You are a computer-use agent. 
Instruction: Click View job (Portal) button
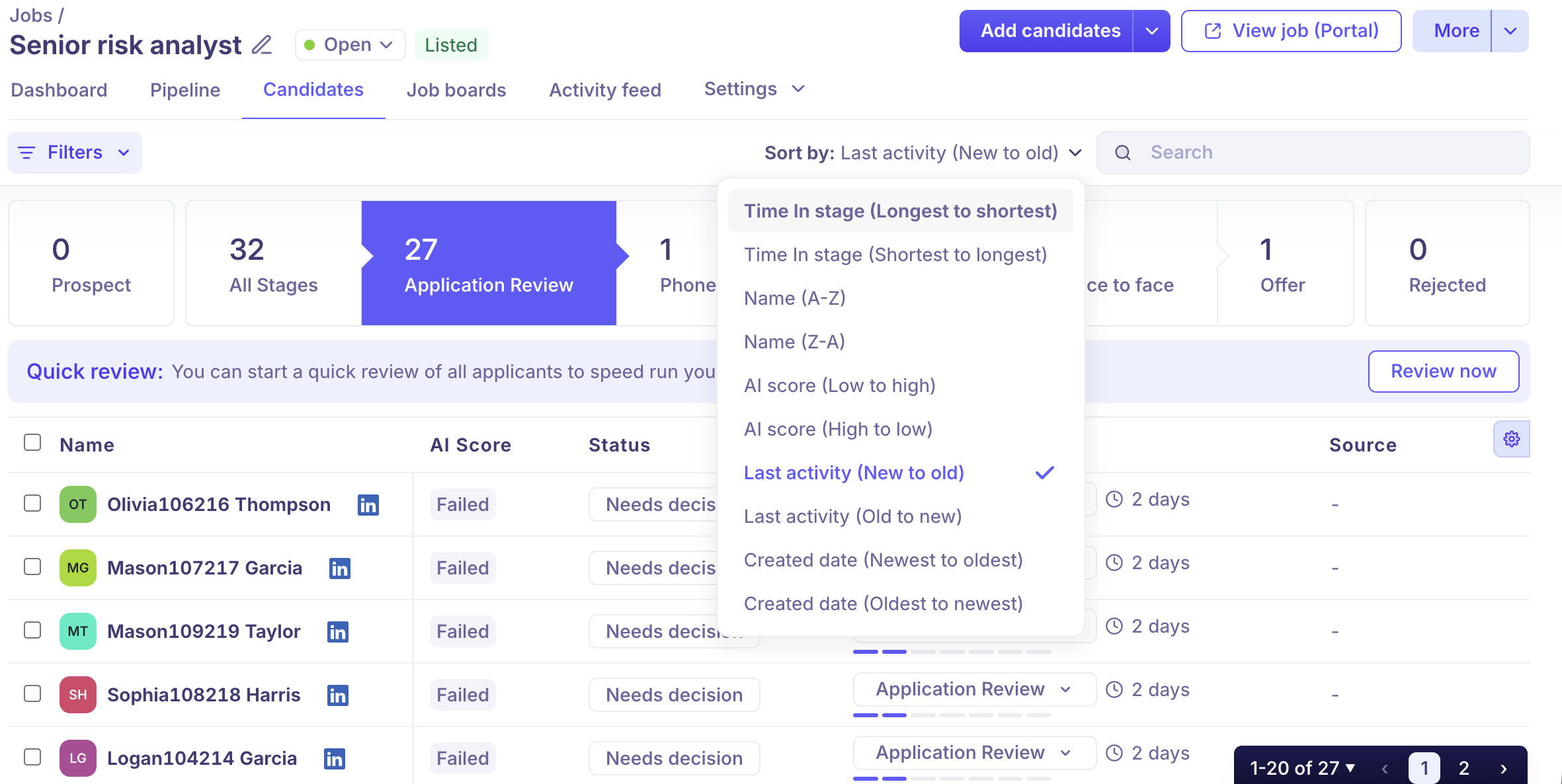1291,31
